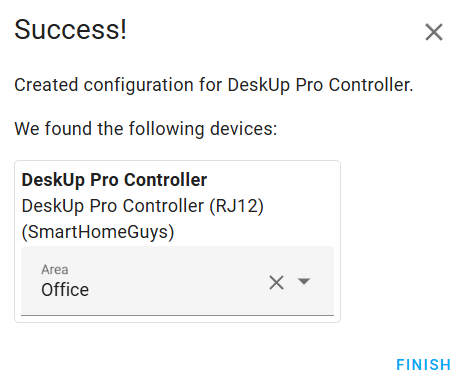Clear the Office area selection
470x378 pixels.
pyautogui.click(x=276, y=283)
